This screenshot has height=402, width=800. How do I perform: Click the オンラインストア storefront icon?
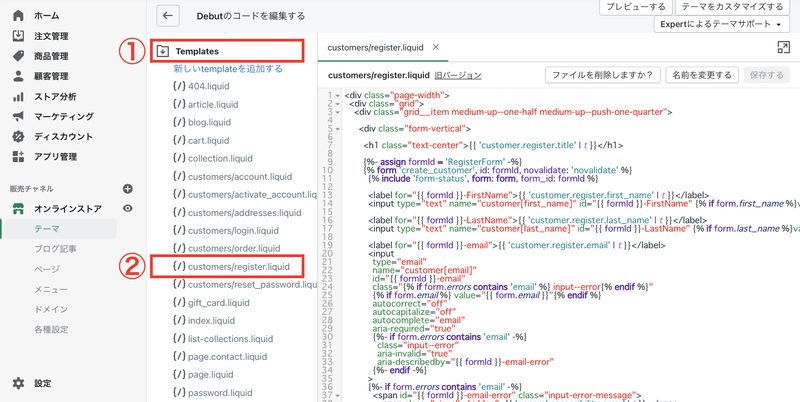coord(18,209)
